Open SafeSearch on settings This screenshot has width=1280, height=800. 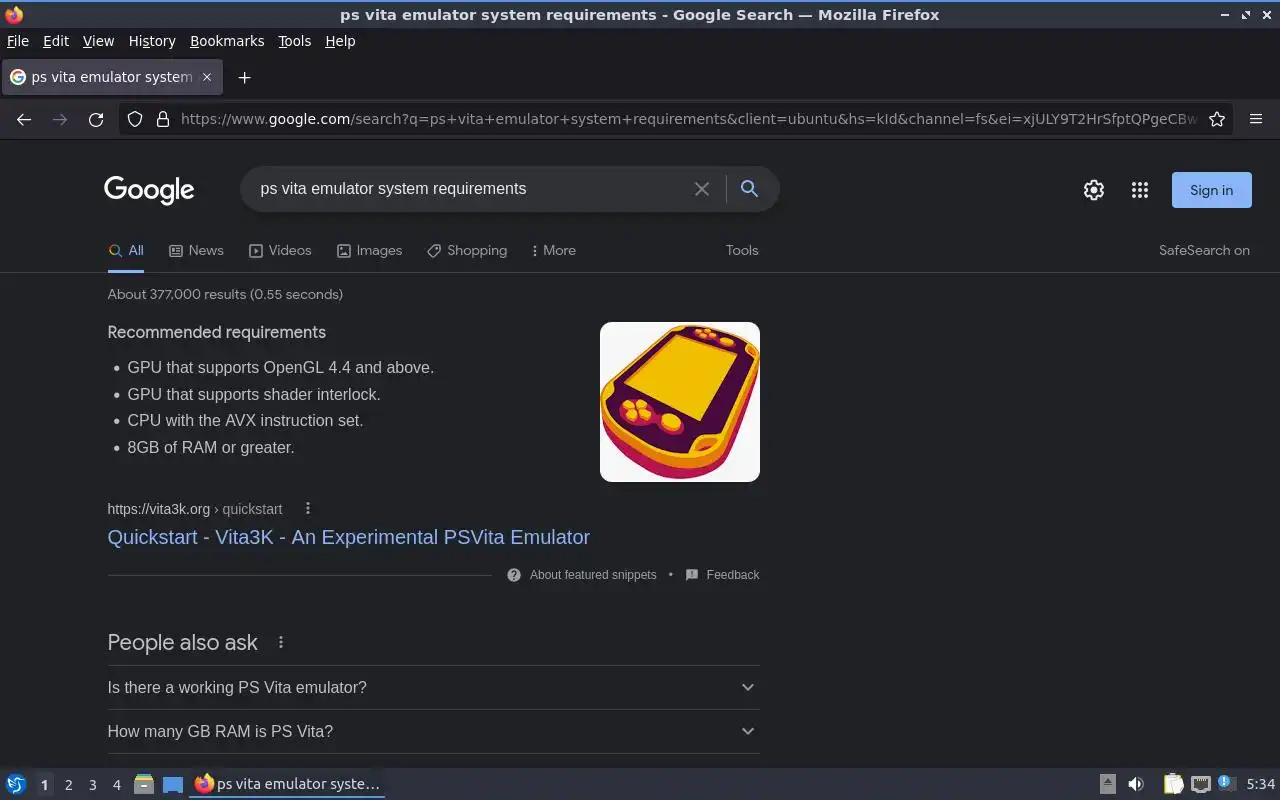tap(1204, 250)
